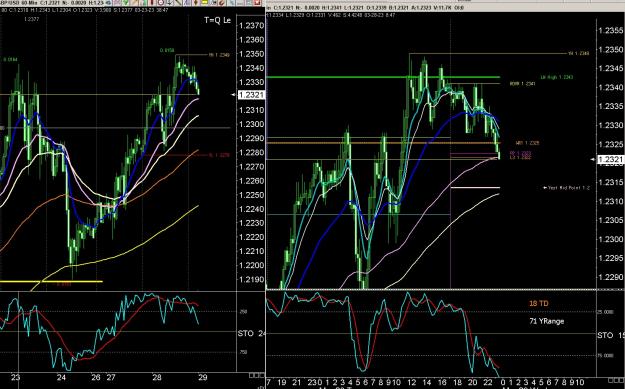
Task: Click the 1.2345 price on the right chart axis
Action: click(611, 68)
